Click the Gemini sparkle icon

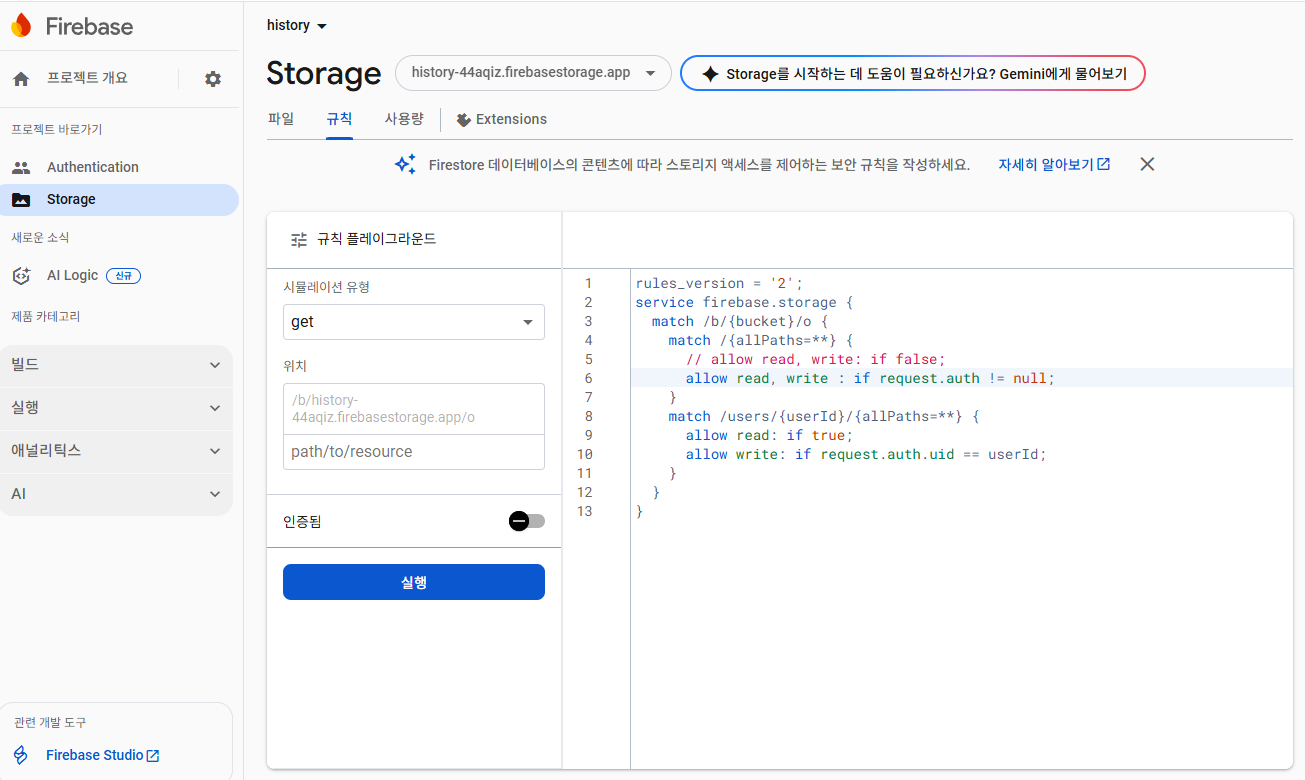coord(710,73)
